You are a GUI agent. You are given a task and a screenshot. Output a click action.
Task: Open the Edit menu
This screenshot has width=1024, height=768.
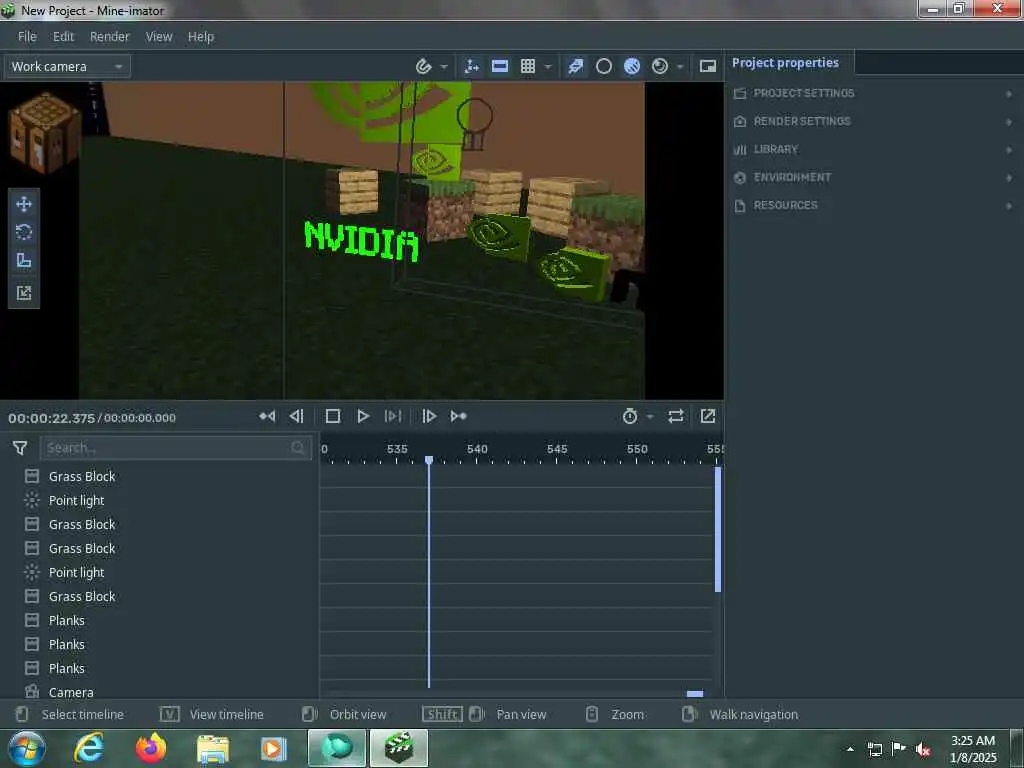(63, 37)
